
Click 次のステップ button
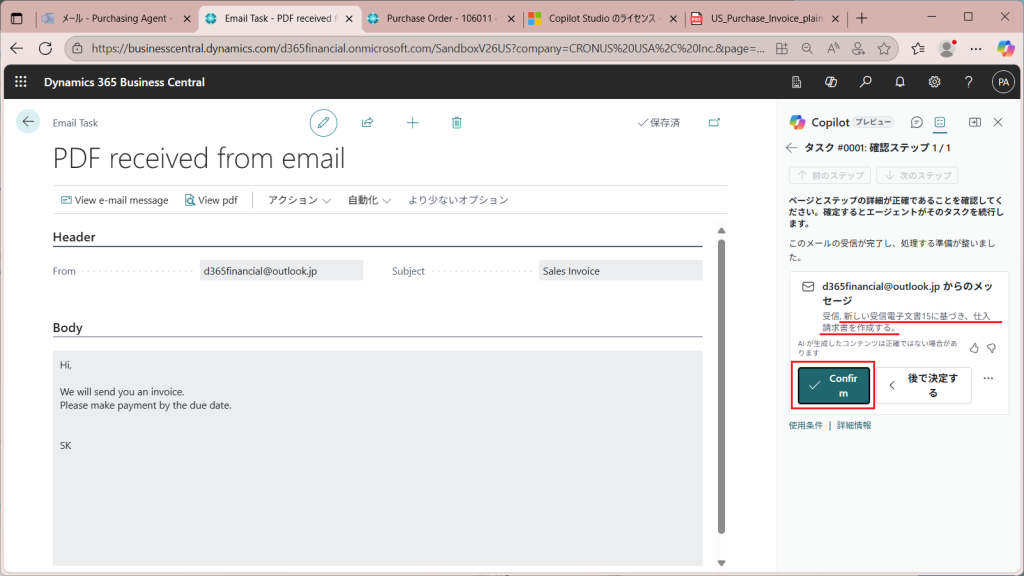[x=917, y=175]
